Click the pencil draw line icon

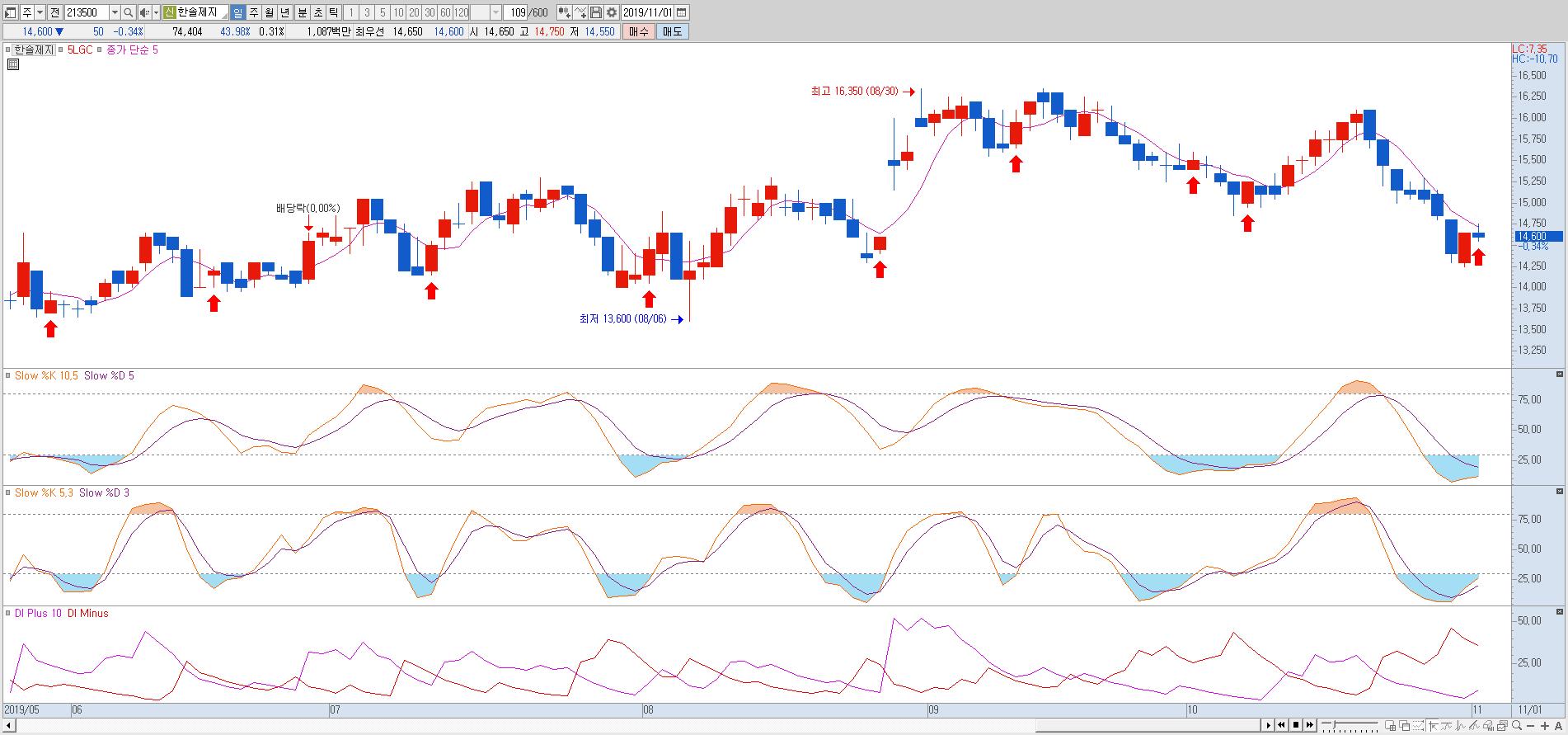(1474, 726)
